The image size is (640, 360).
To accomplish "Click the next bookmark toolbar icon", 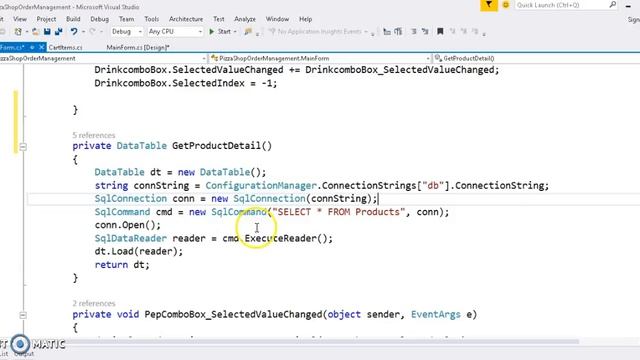I will click(464, 31).
